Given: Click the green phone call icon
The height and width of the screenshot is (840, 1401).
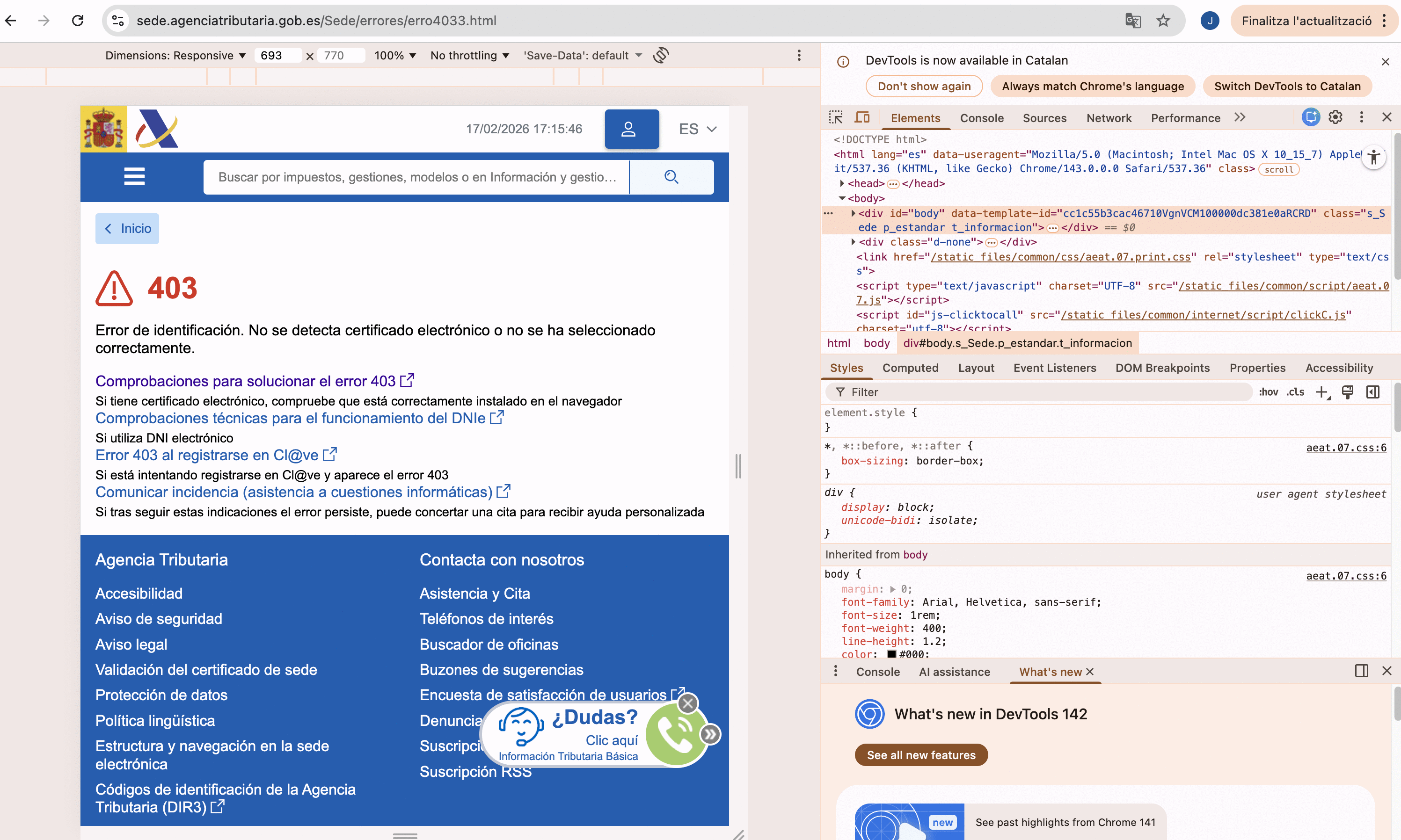Looking at the screenshot, I should [674, 735].
